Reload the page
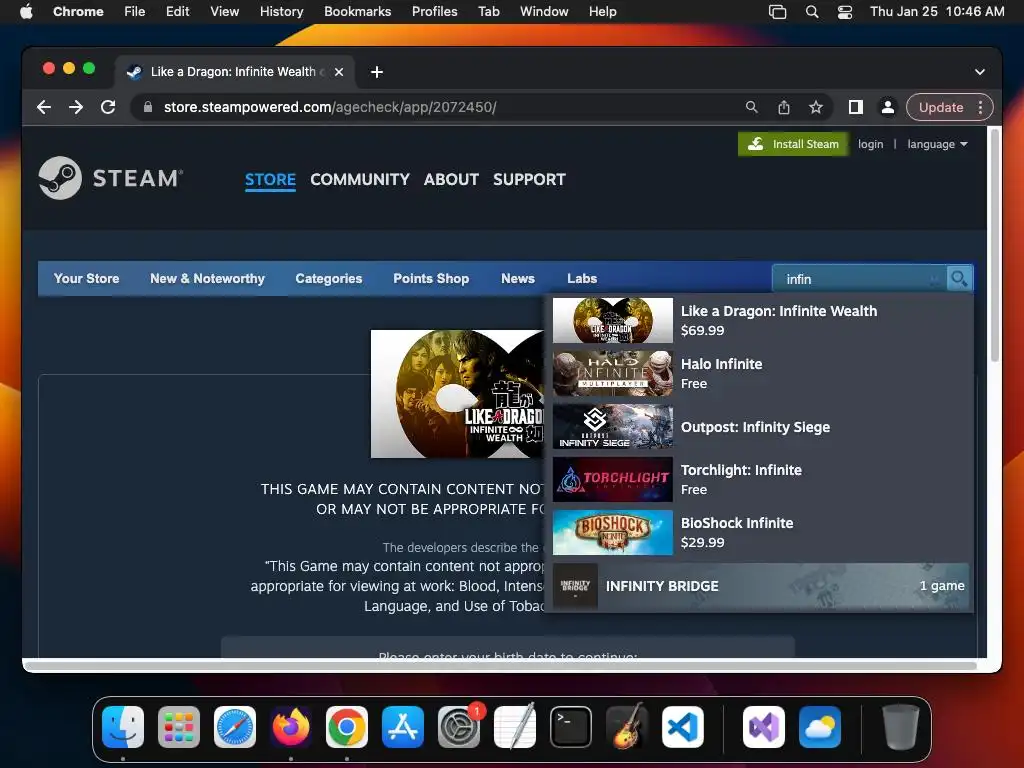1024x768 pixels. click(x=108, y=107)
